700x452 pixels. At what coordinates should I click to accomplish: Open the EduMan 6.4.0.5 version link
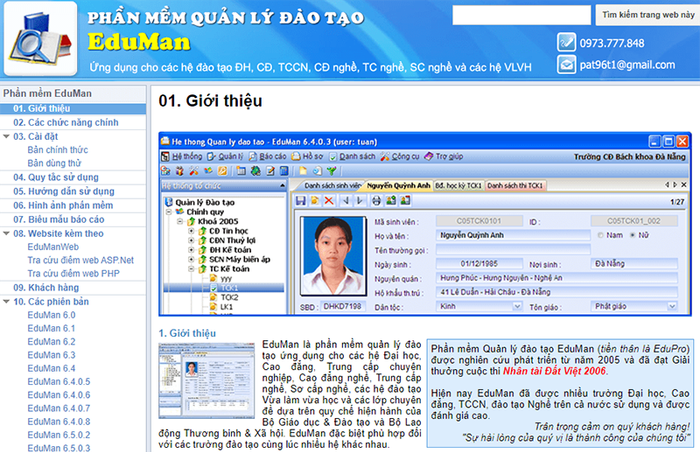click(x=58, y=381)
